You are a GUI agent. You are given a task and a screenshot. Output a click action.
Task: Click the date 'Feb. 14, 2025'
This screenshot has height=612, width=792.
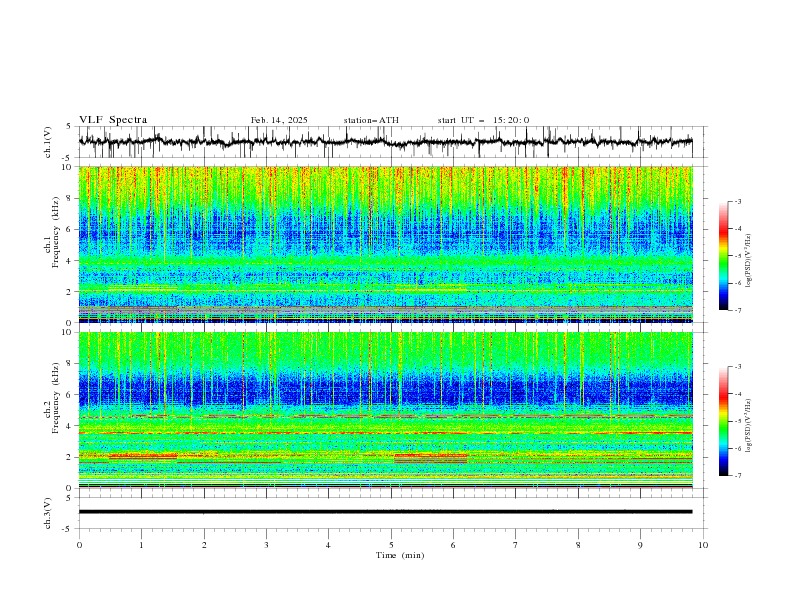pyautogui.click(x=279, y=120)
